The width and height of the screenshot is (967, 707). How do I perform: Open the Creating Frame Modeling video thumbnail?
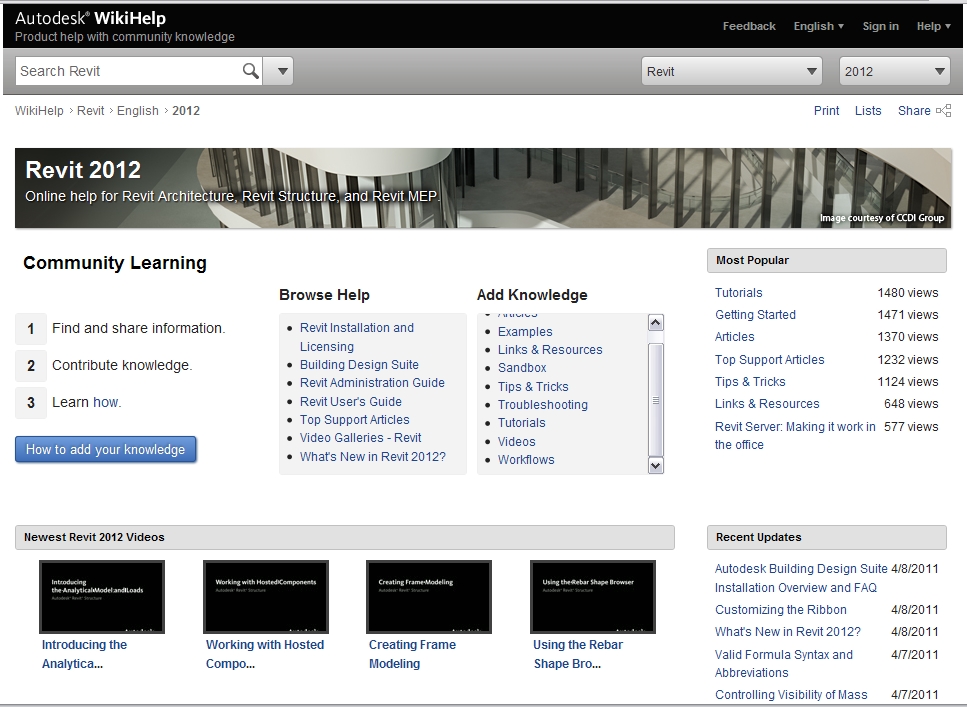tap(428, 596)
